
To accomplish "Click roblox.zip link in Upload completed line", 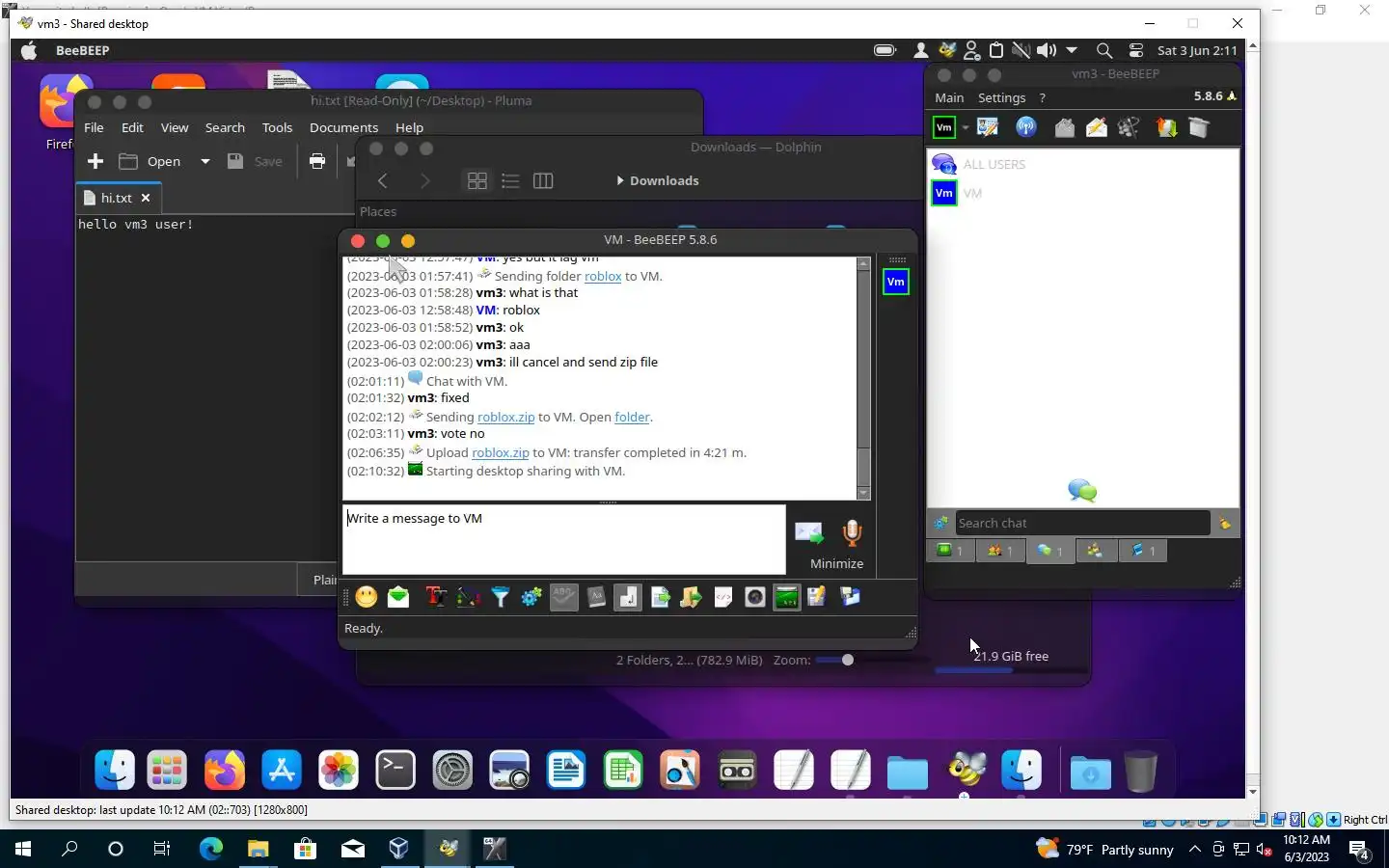I will (x=500, y=452).
